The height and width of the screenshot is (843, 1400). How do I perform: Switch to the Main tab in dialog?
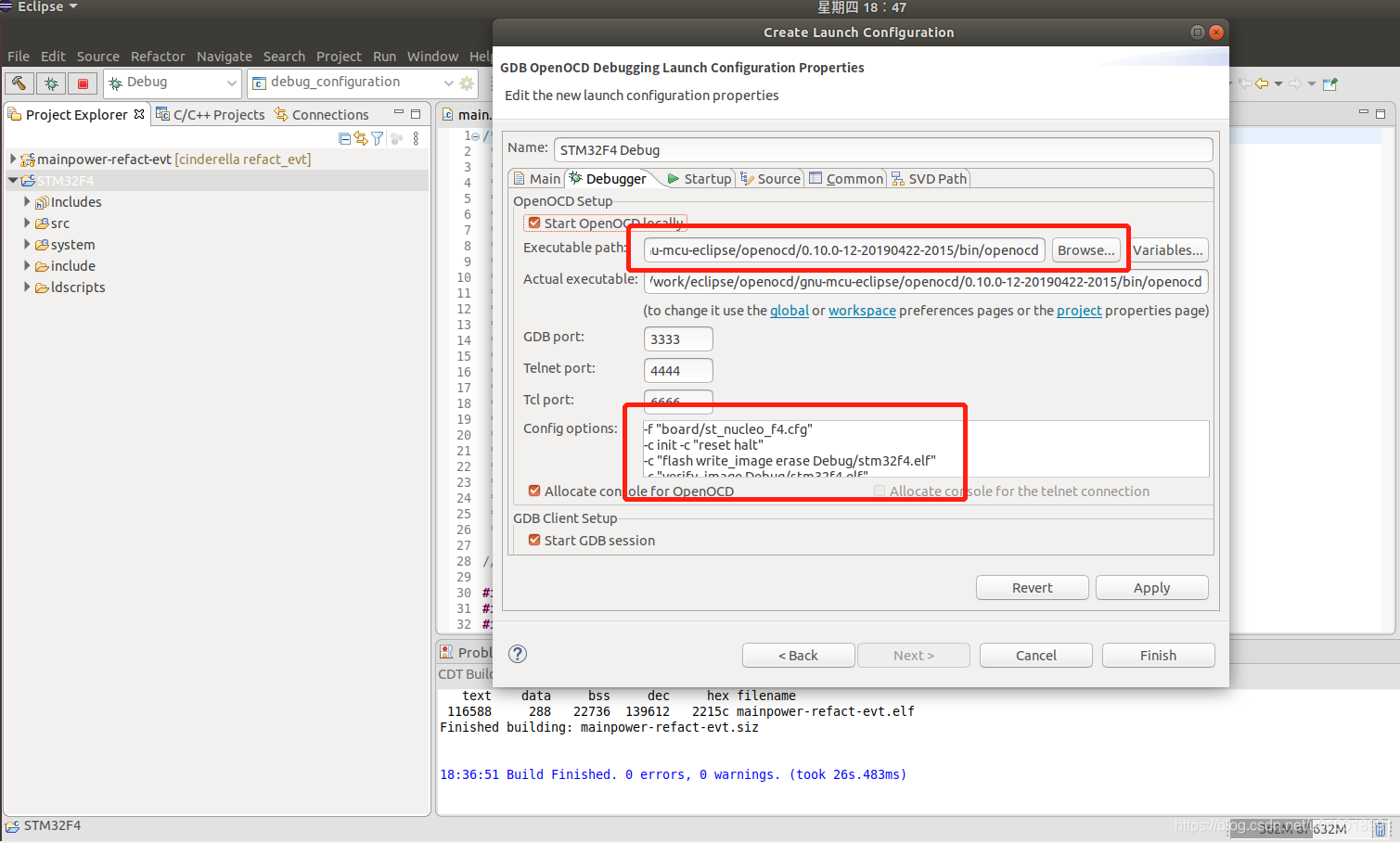(x=537, y=178)
